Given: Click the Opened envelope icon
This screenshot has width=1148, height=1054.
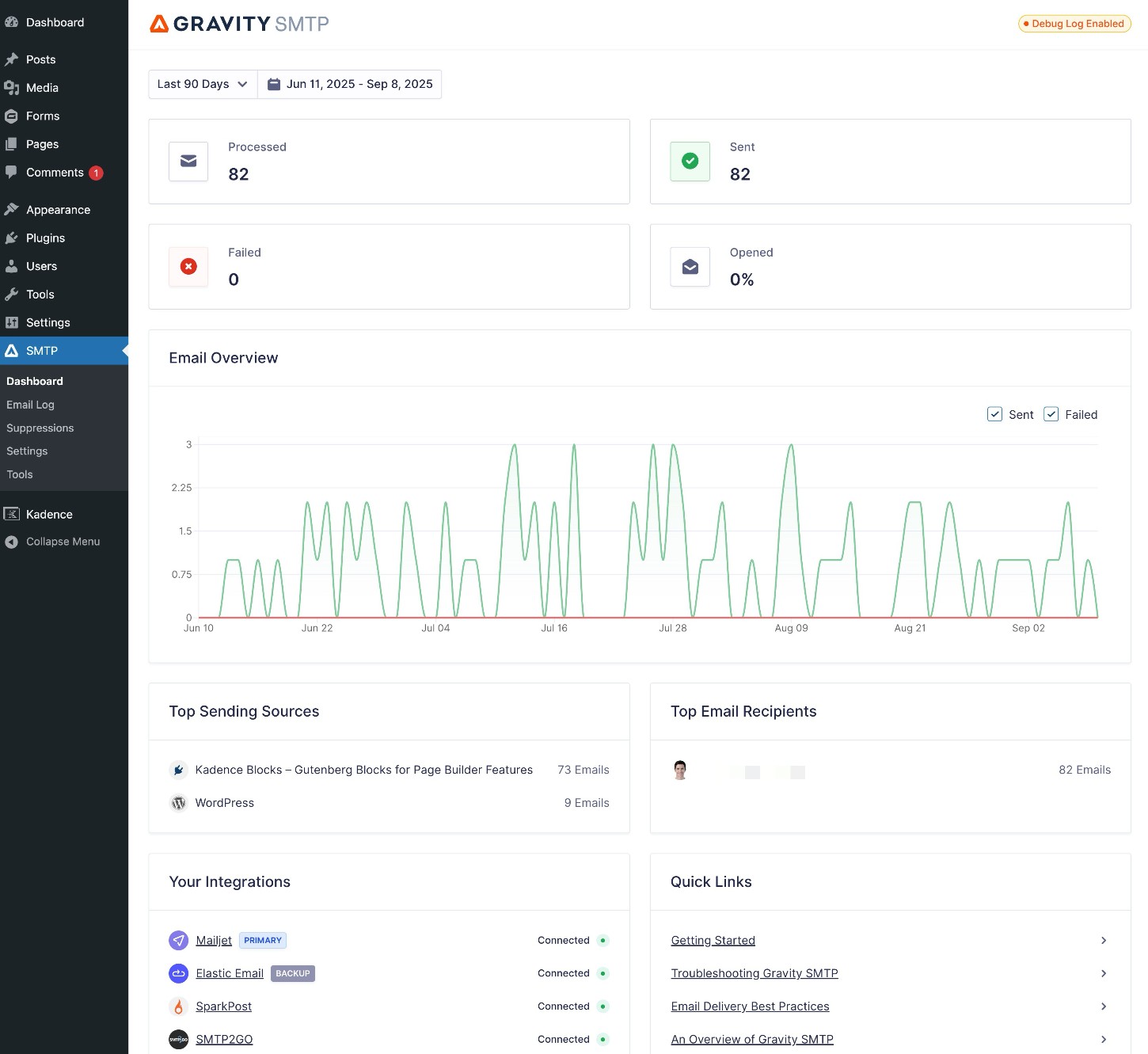Looking at the screenshot, I should tap(690, 267).
